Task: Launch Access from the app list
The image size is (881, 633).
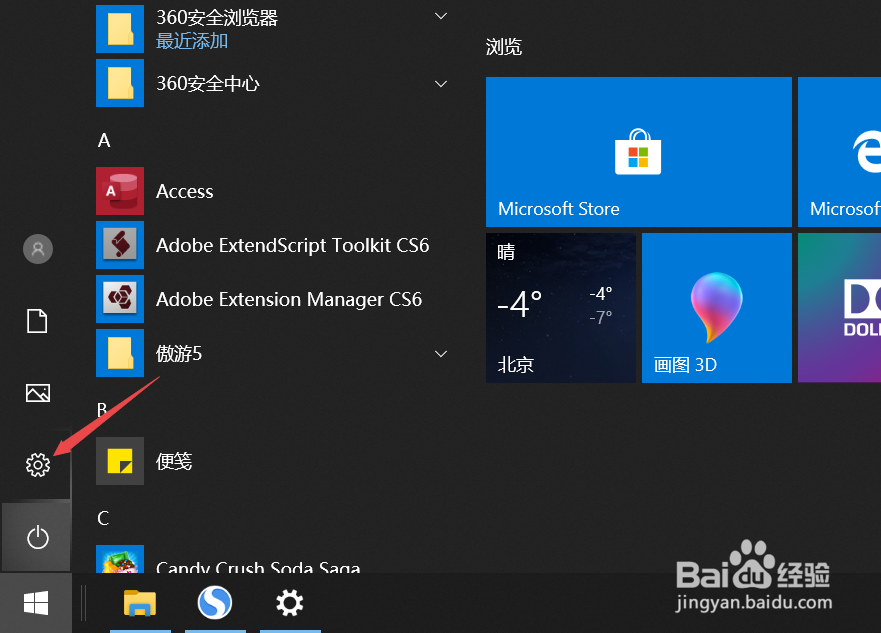Action: click(185, 191)
